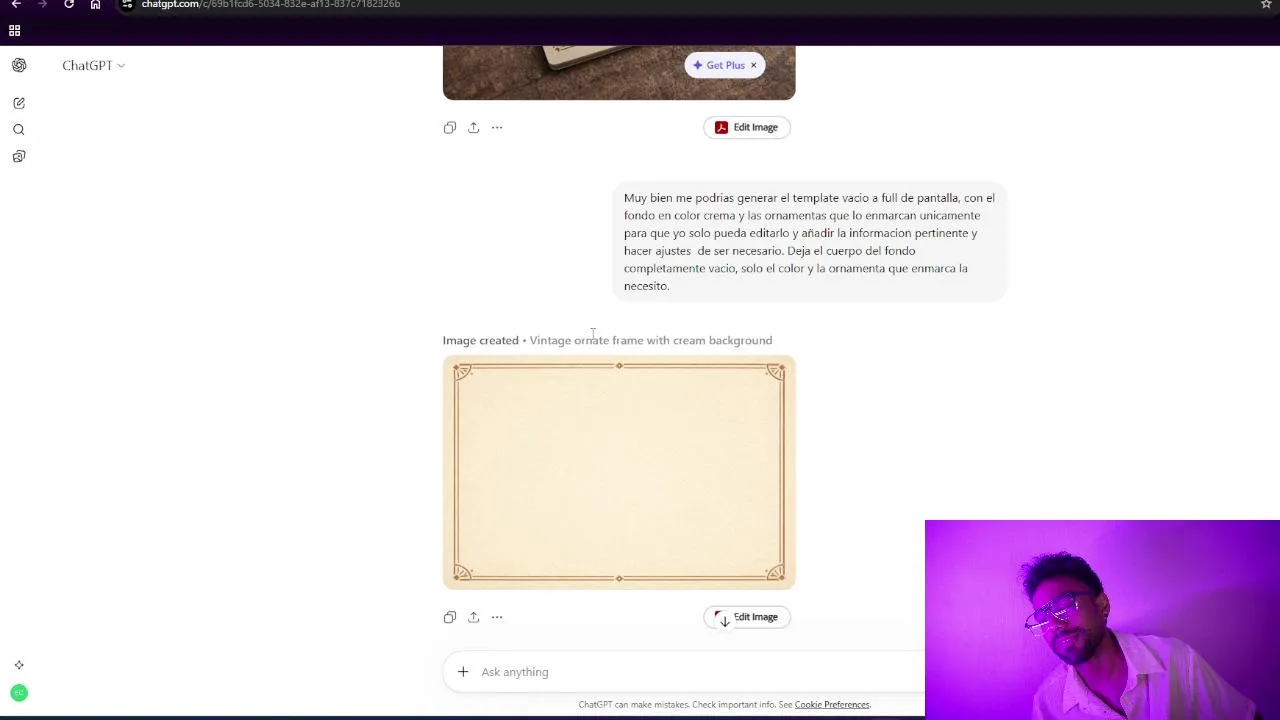Start a new chat with pencil icon

click(19, 103)
